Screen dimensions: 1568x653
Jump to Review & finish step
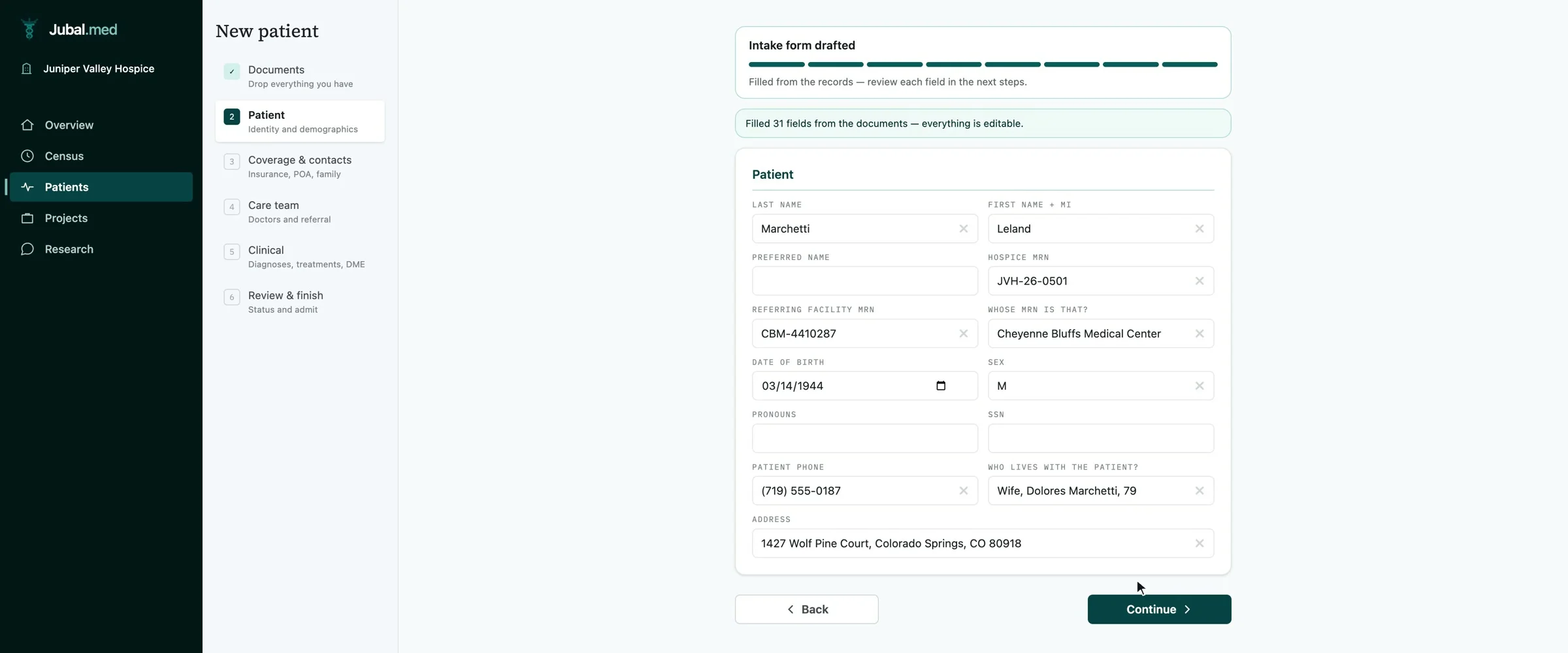(x=300, y=302)
